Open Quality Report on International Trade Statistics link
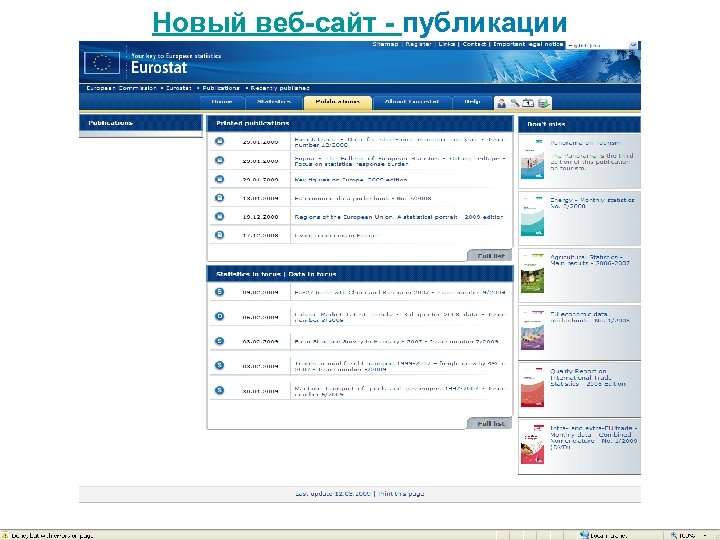Screen dimensions: 720x540 point(588,377)
